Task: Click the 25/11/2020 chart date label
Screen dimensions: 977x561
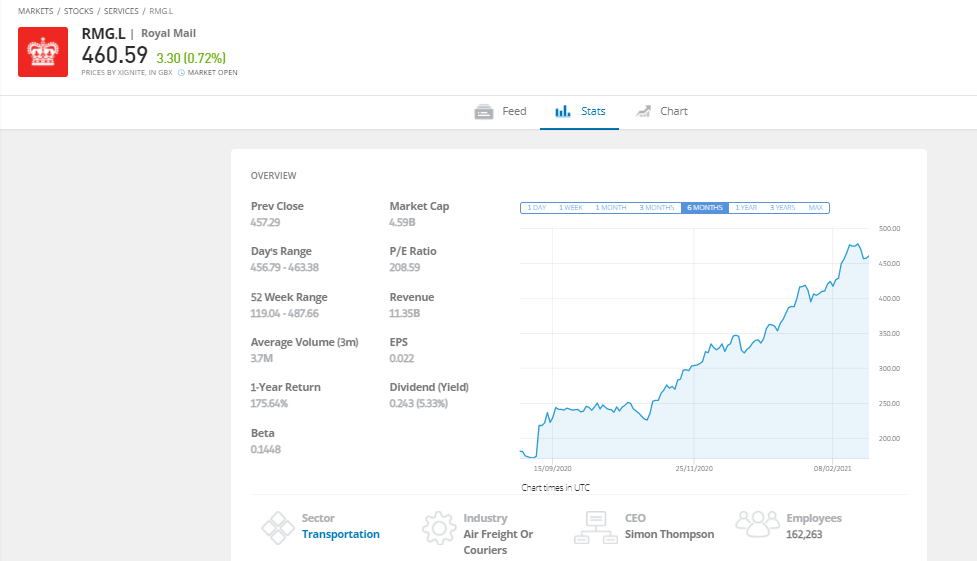Action: coord(694,468)
